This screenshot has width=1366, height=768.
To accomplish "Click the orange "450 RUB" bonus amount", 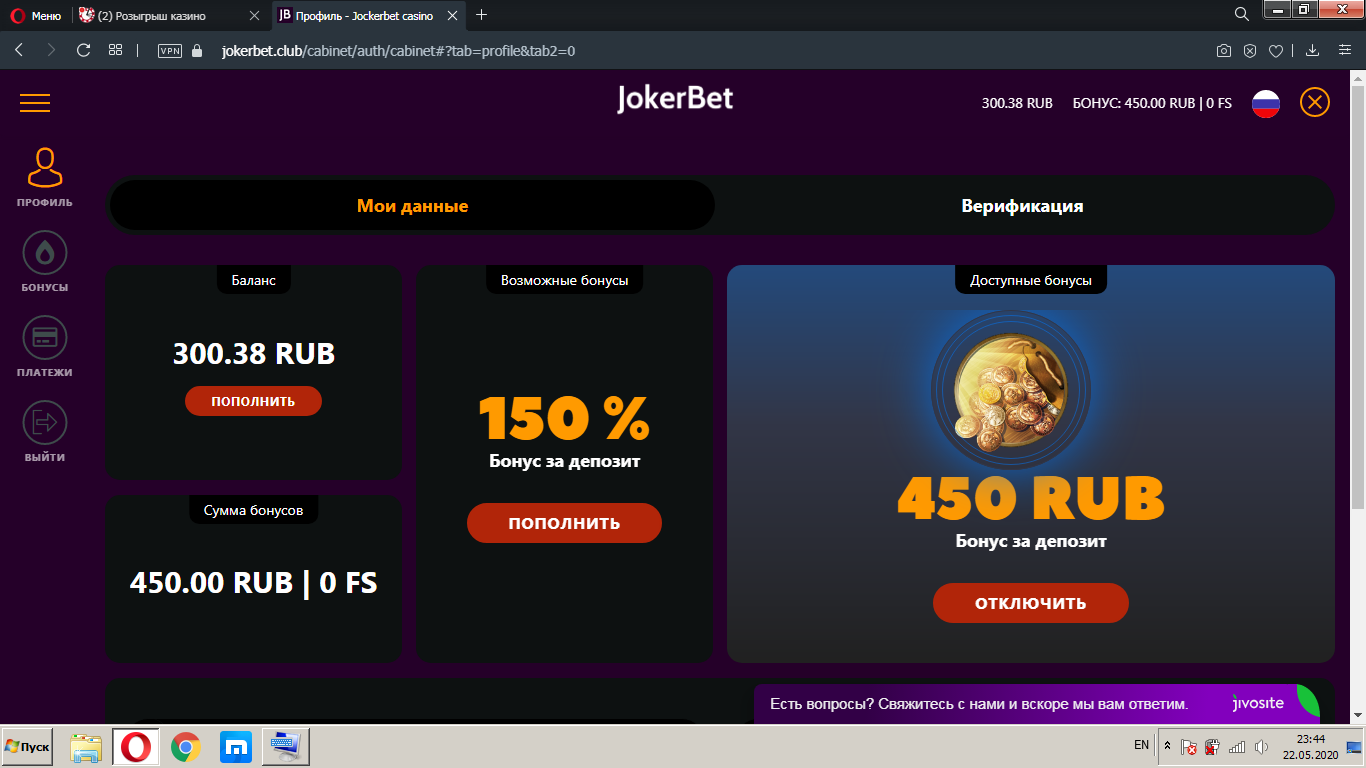I will tap(1031, 498).
